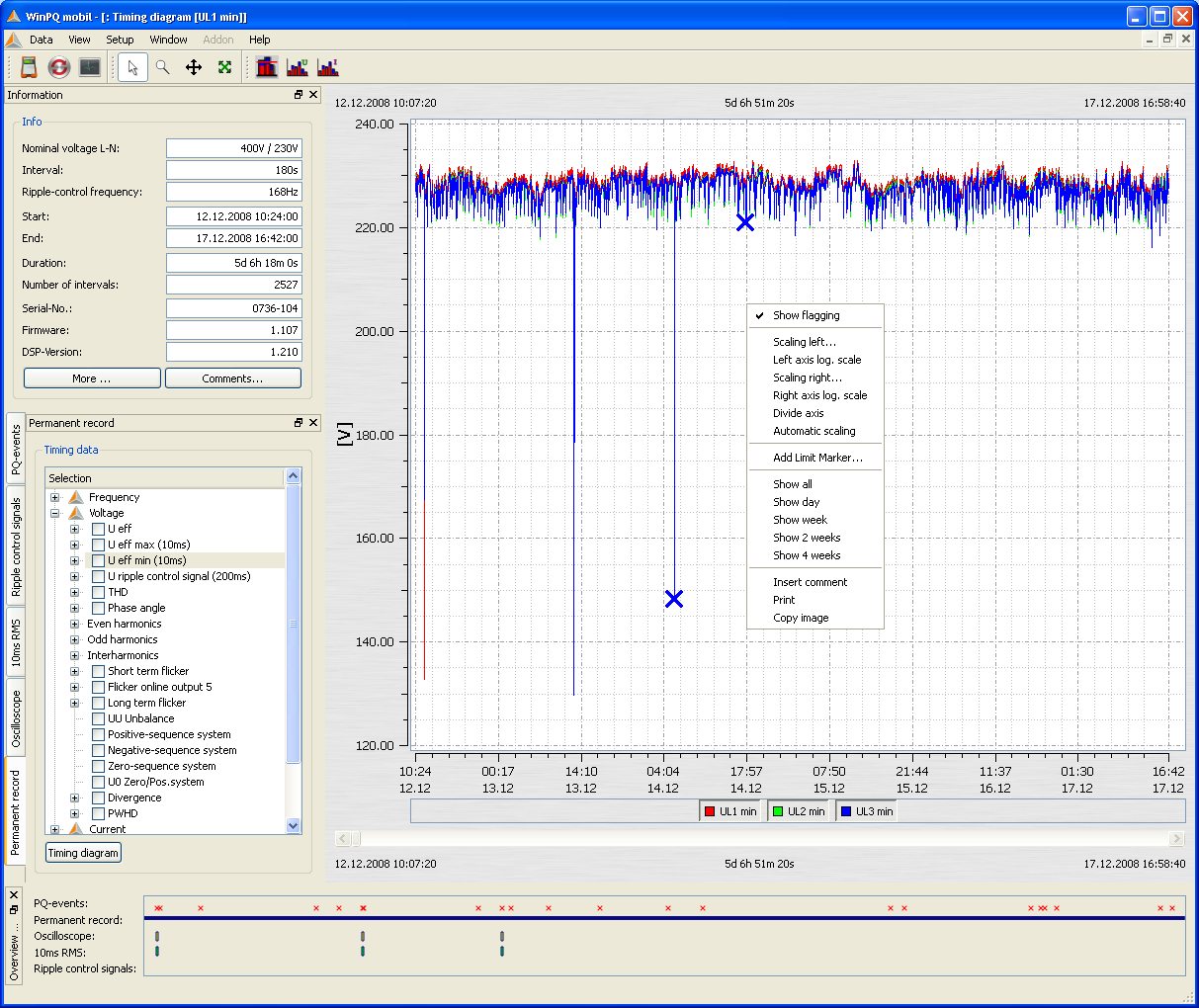
Task: Click the UL2 min legend button
Action: click(798, 811)
